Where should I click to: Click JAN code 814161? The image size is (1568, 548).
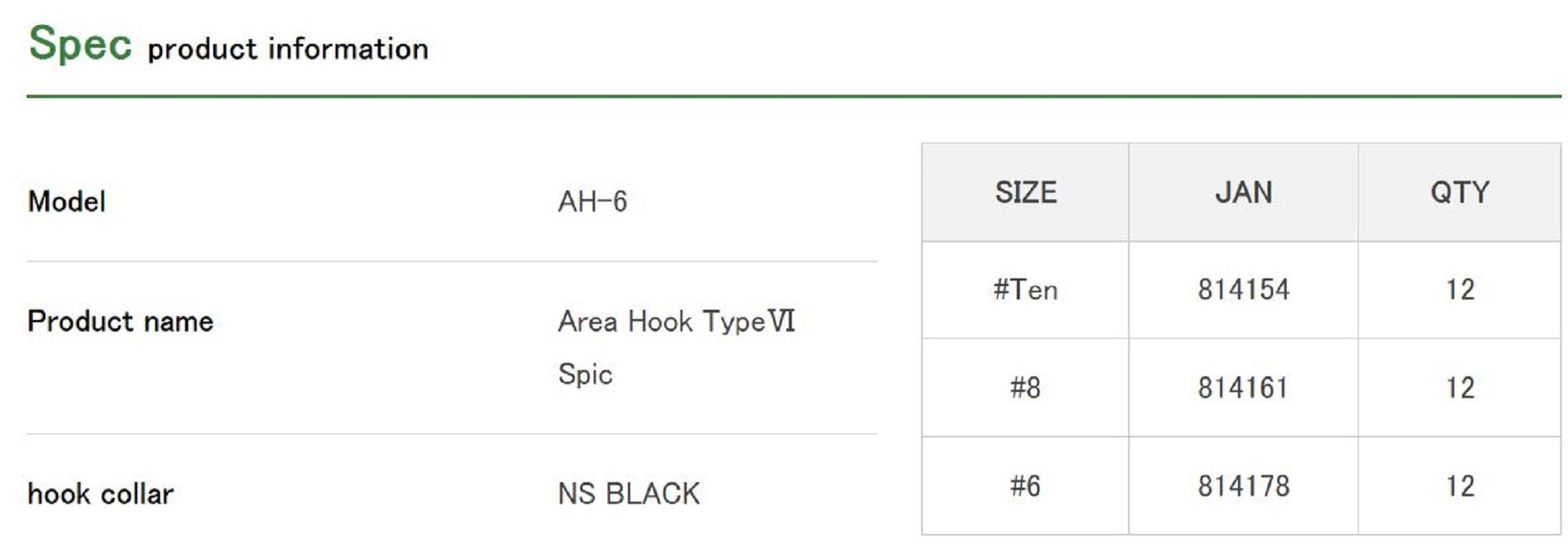pyautogui.click(x=1243, y=388)
